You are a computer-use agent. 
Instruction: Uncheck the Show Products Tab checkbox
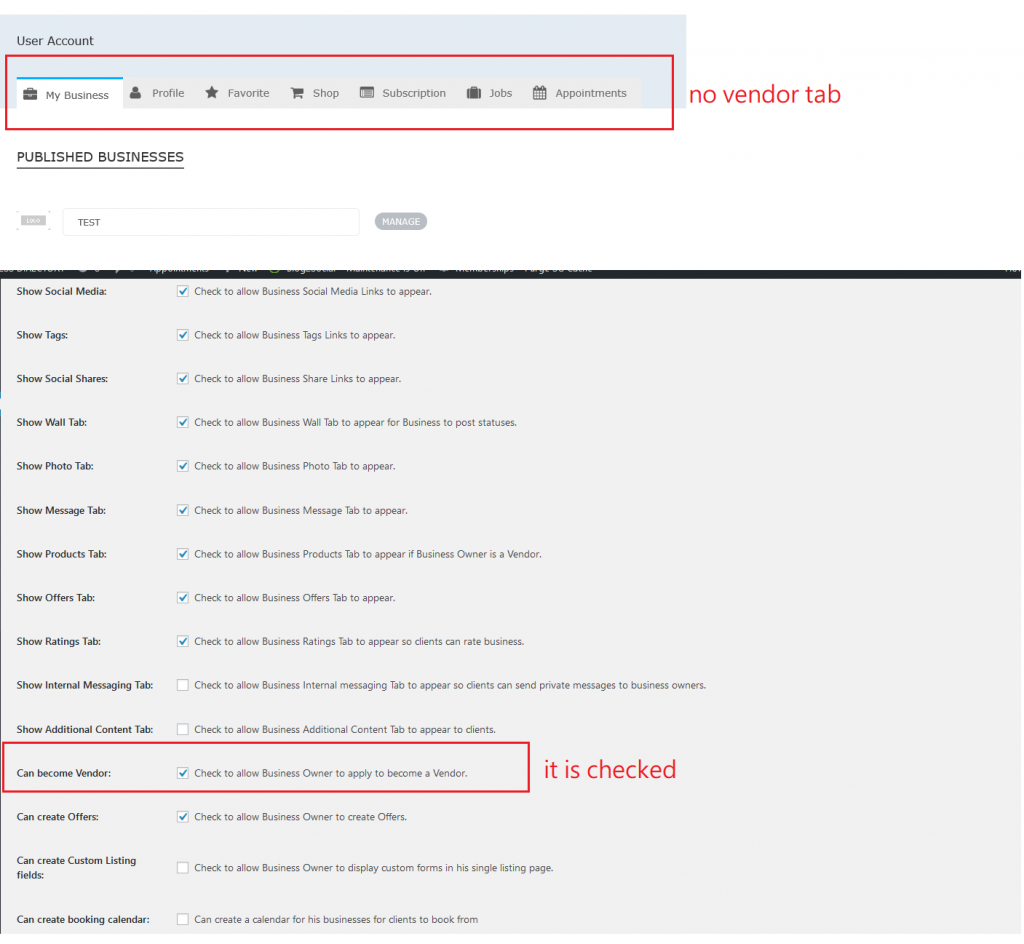click(x=183, y=554)
